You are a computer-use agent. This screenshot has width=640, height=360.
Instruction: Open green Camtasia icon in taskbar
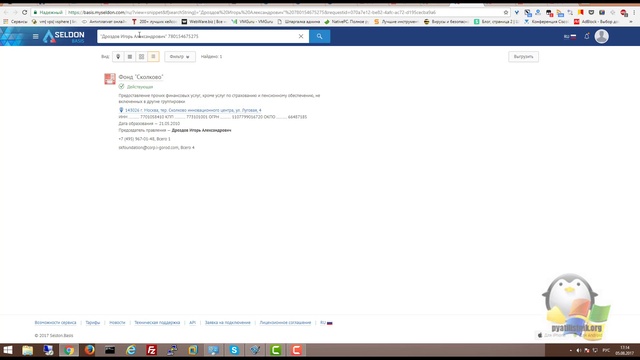pos(276,350)
